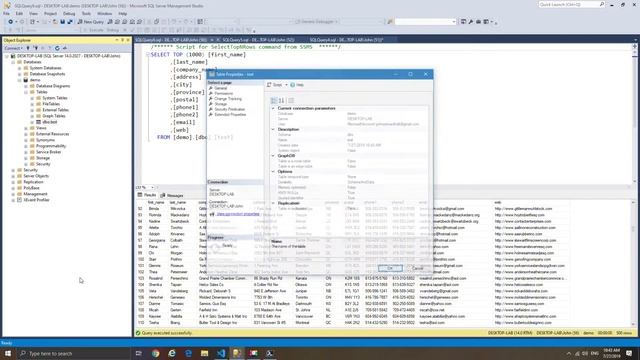The width and height of the screenshot is (640, 360).
Task: Select XEvent Profiler node
Action: (x=36, y=200)
